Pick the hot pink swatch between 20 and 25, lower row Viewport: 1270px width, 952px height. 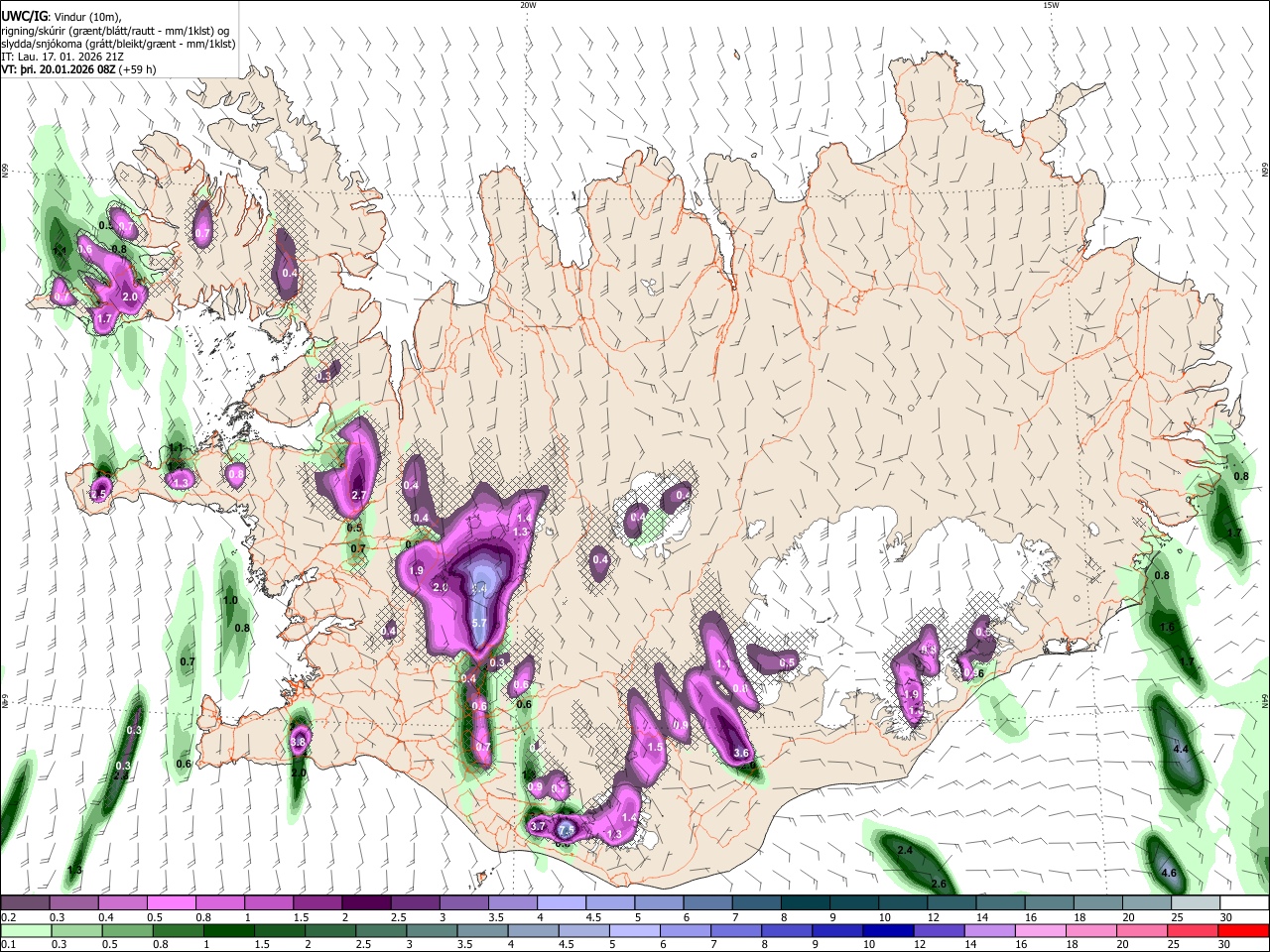coord(1141,930)
